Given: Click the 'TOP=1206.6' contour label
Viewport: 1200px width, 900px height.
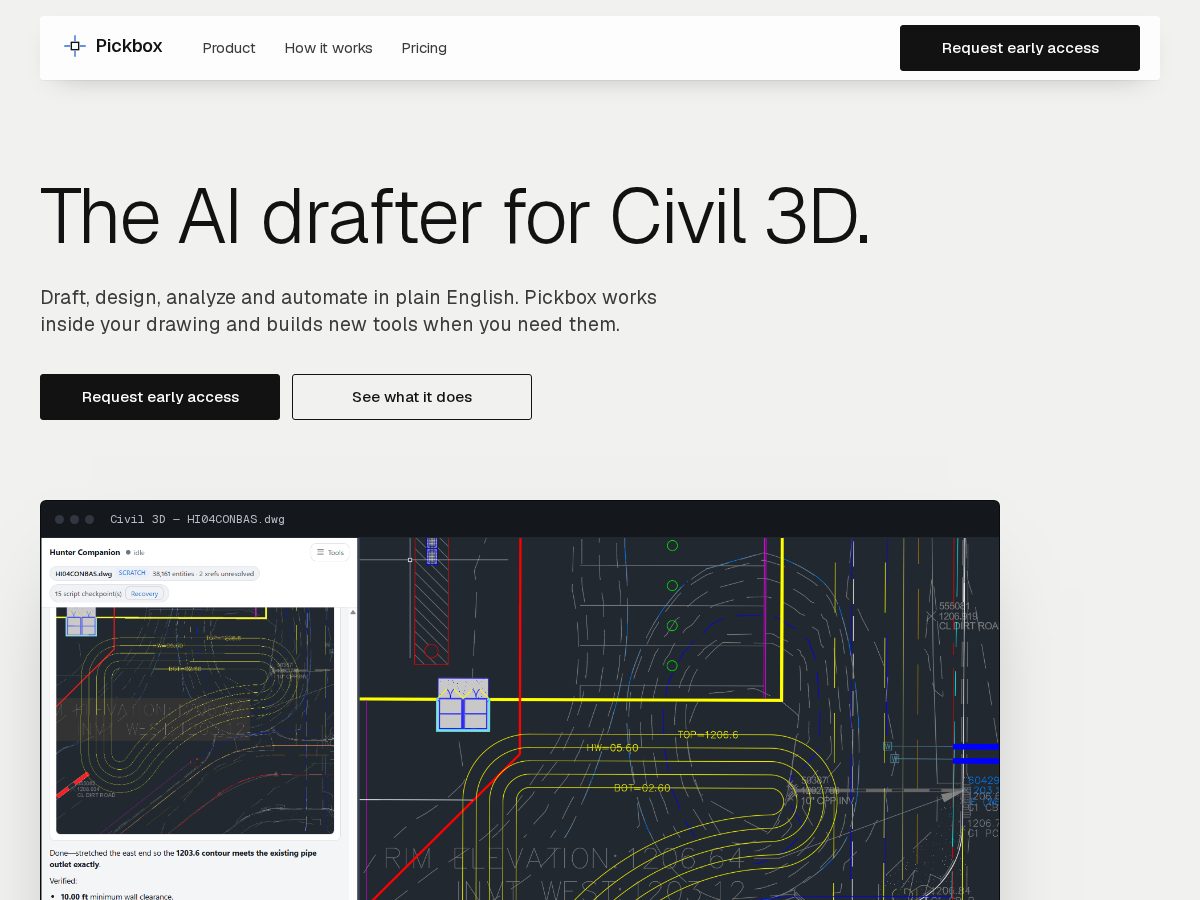Looking at the screenshot, I should 708,734.
